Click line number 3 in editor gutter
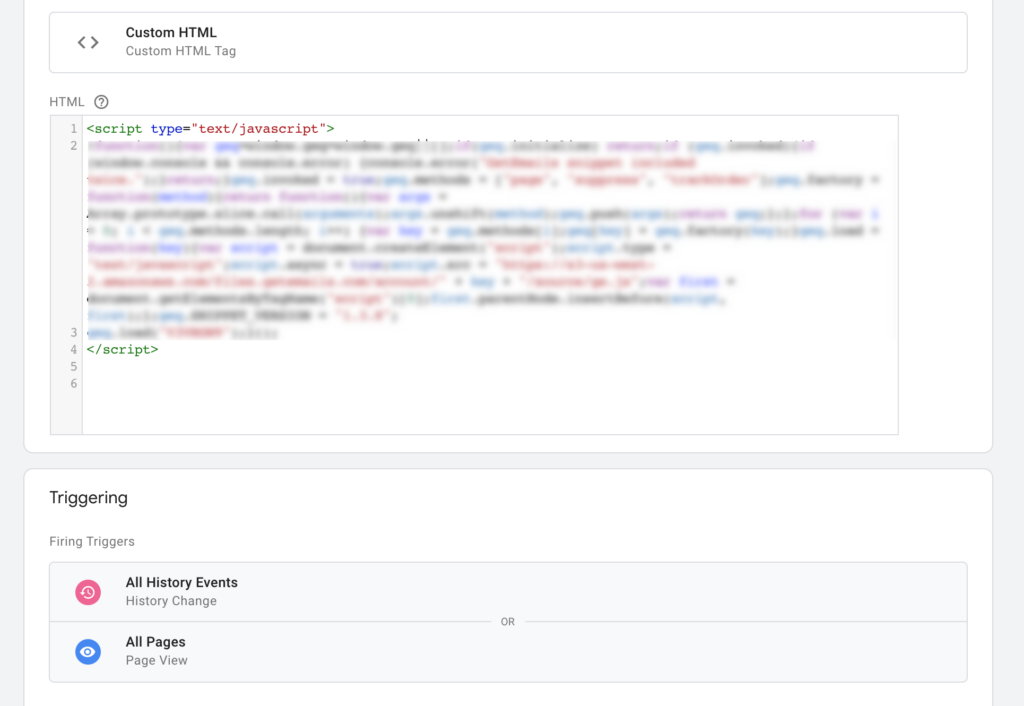The width and height of the screenshot is (1024, 706). 74,332
